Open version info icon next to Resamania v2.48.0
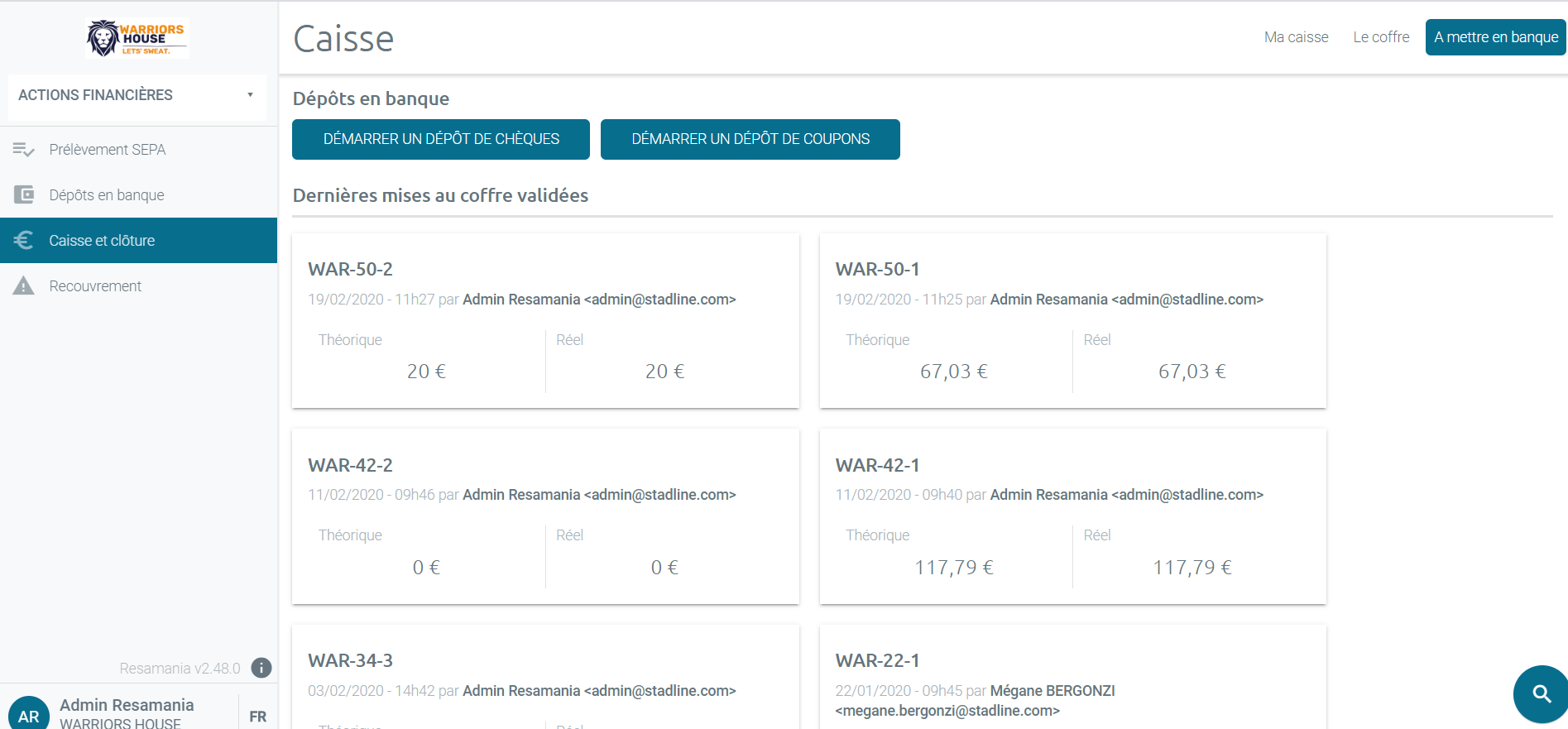Viewport: 1568px width, 729px height. click(261, 668)
